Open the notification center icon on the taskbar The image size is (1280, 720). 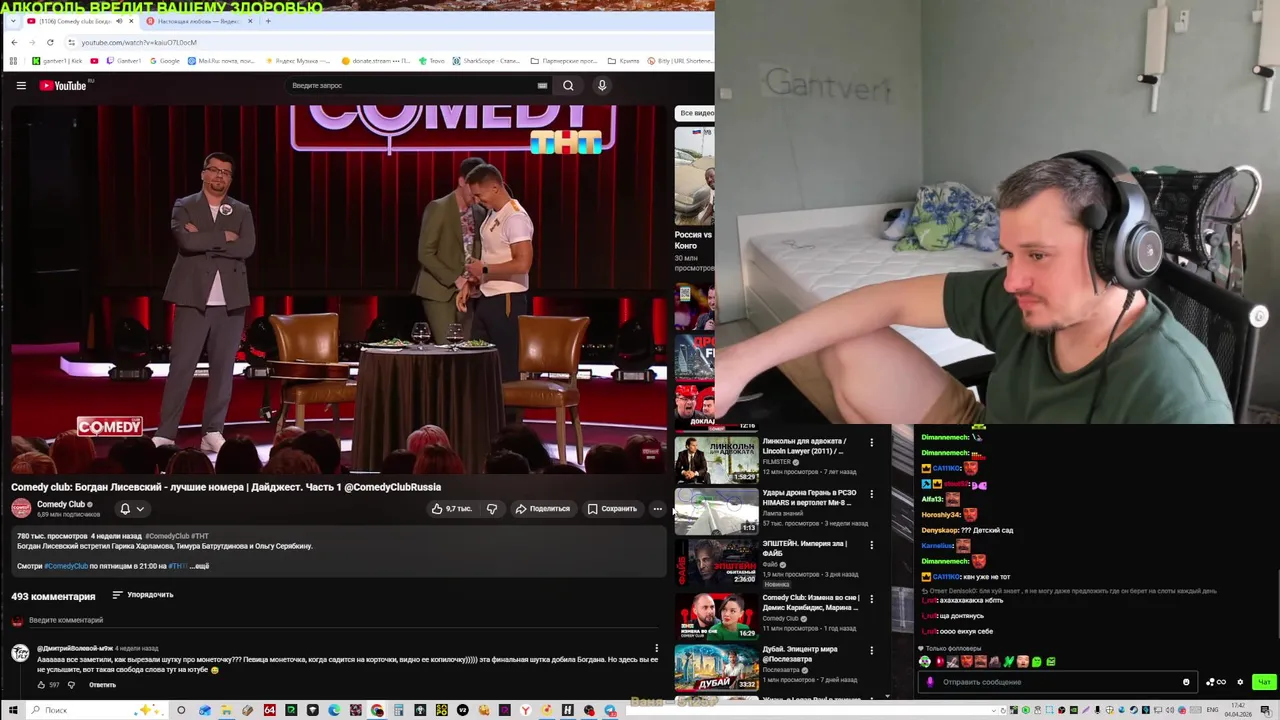(1265, 710)
